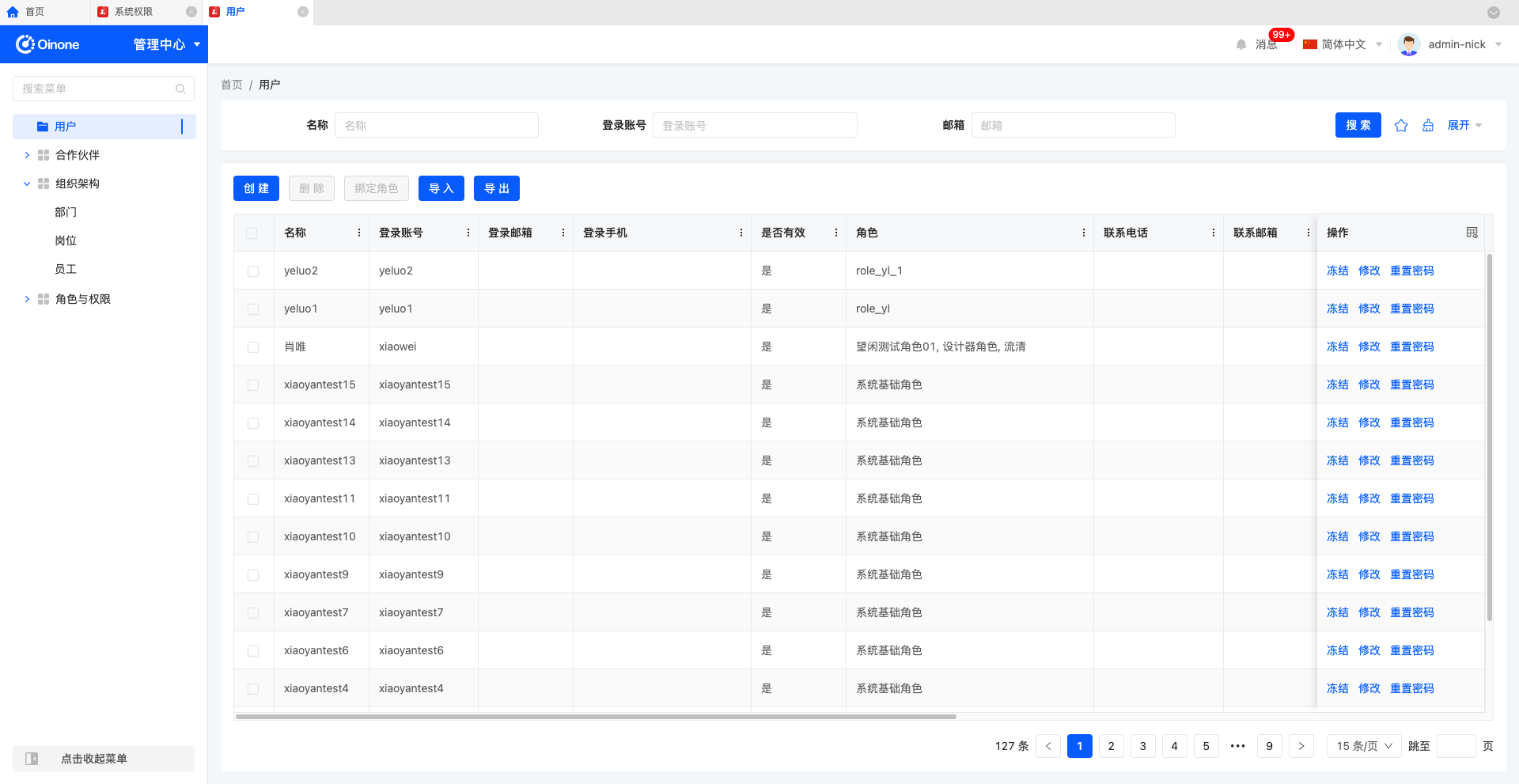Check the row for yeluo2
The width and height of the screenshot is (1519, 784).
(x=253, y=271)
